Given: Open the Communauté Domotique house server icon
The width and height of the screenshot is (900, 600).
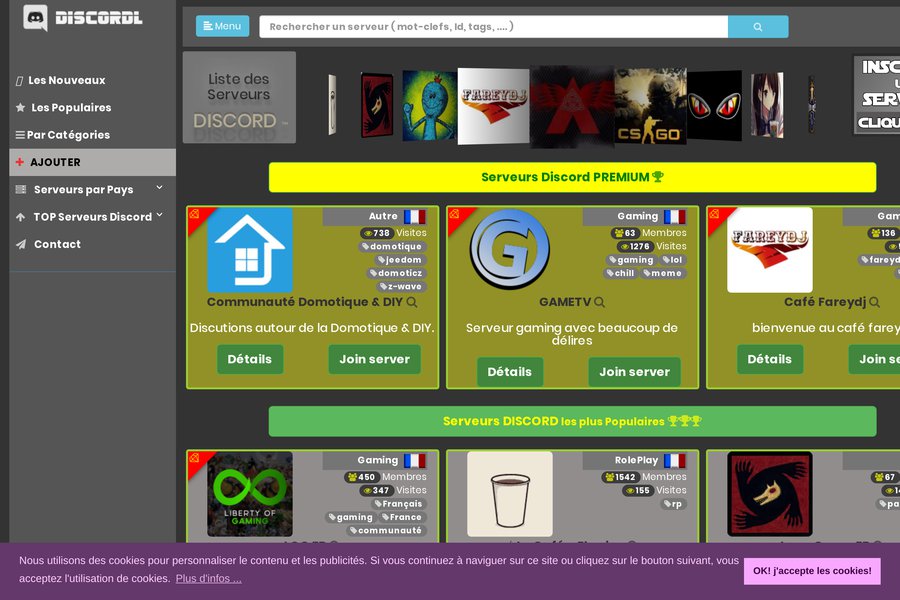Looking at the screenshot, I should point(250,250).
